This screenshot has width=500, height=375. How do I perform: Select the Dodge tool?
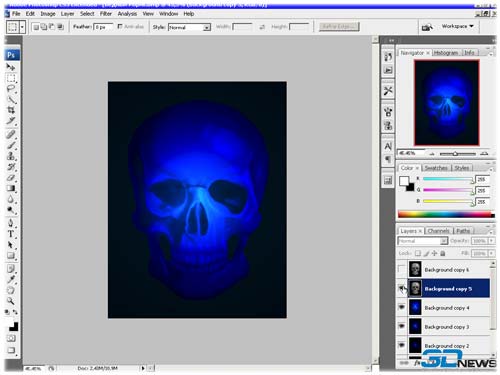(11, 210)
